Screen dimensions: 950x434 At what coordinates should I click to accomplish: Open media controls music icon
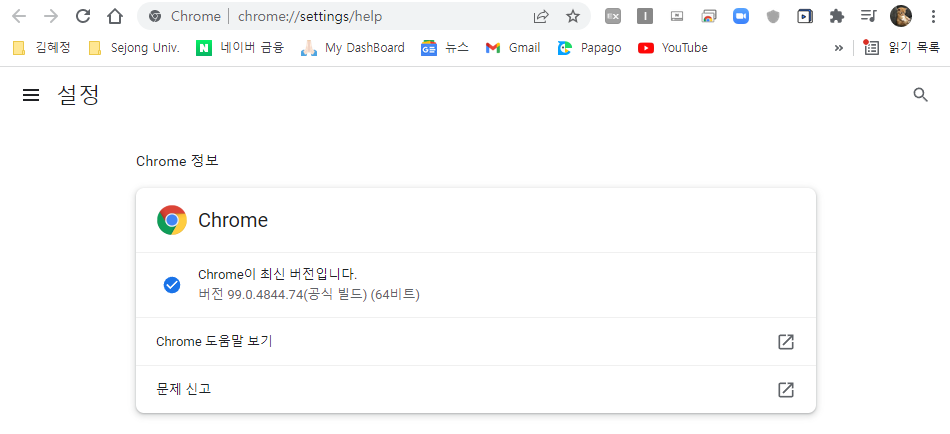[868, 16]
